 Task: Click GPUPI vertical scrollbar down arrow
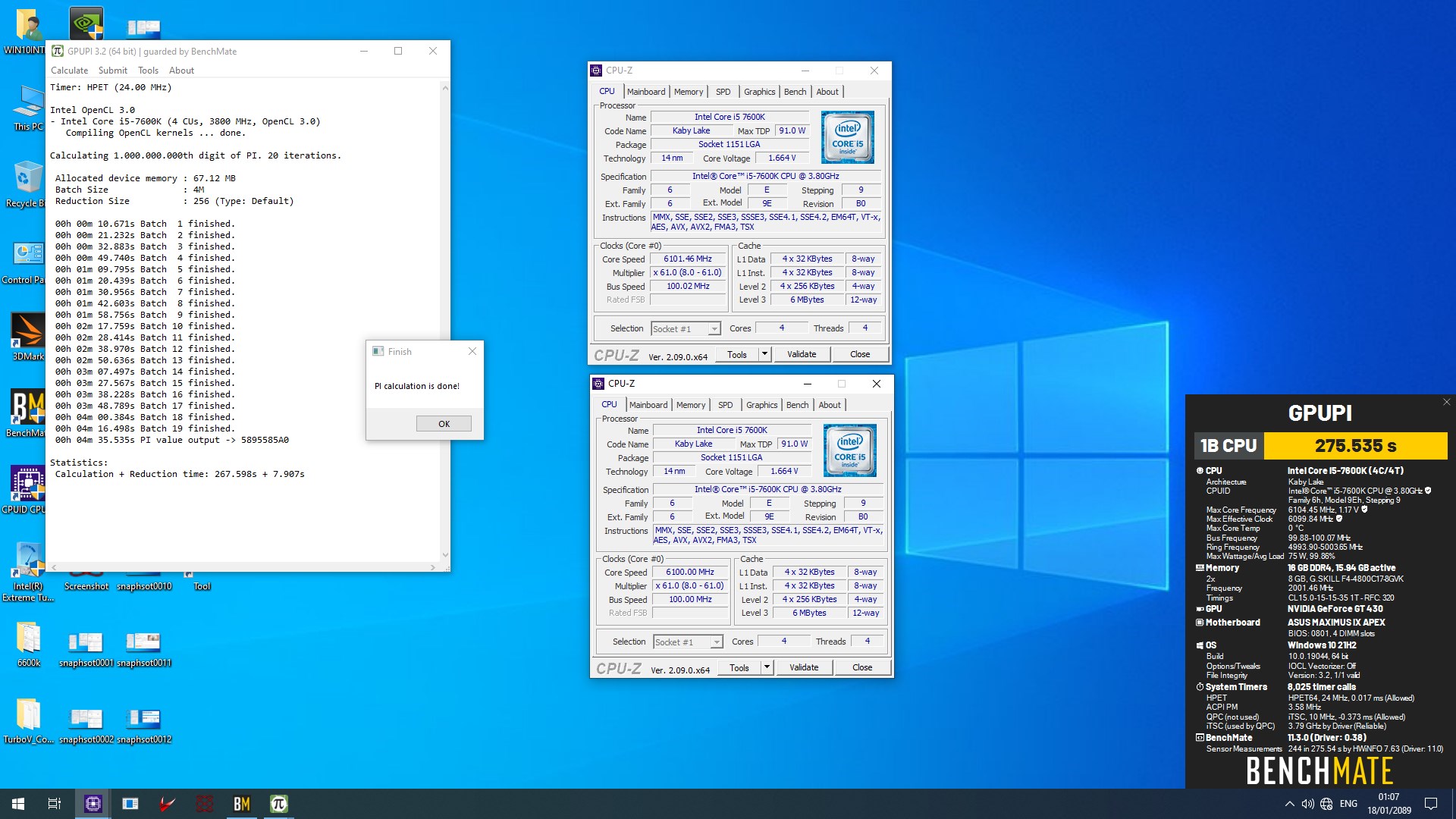click(445, 555)
